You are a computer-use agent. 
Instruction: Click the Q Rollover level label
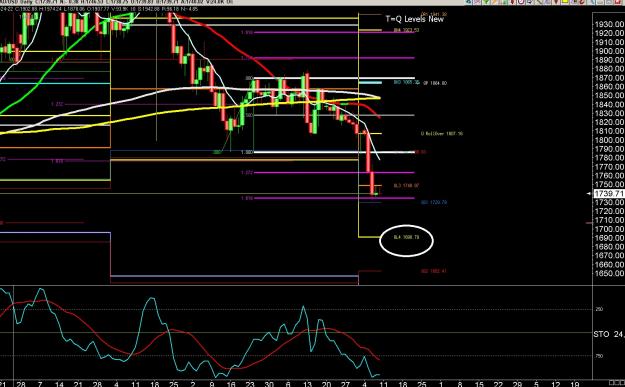(x=442, y=134)
